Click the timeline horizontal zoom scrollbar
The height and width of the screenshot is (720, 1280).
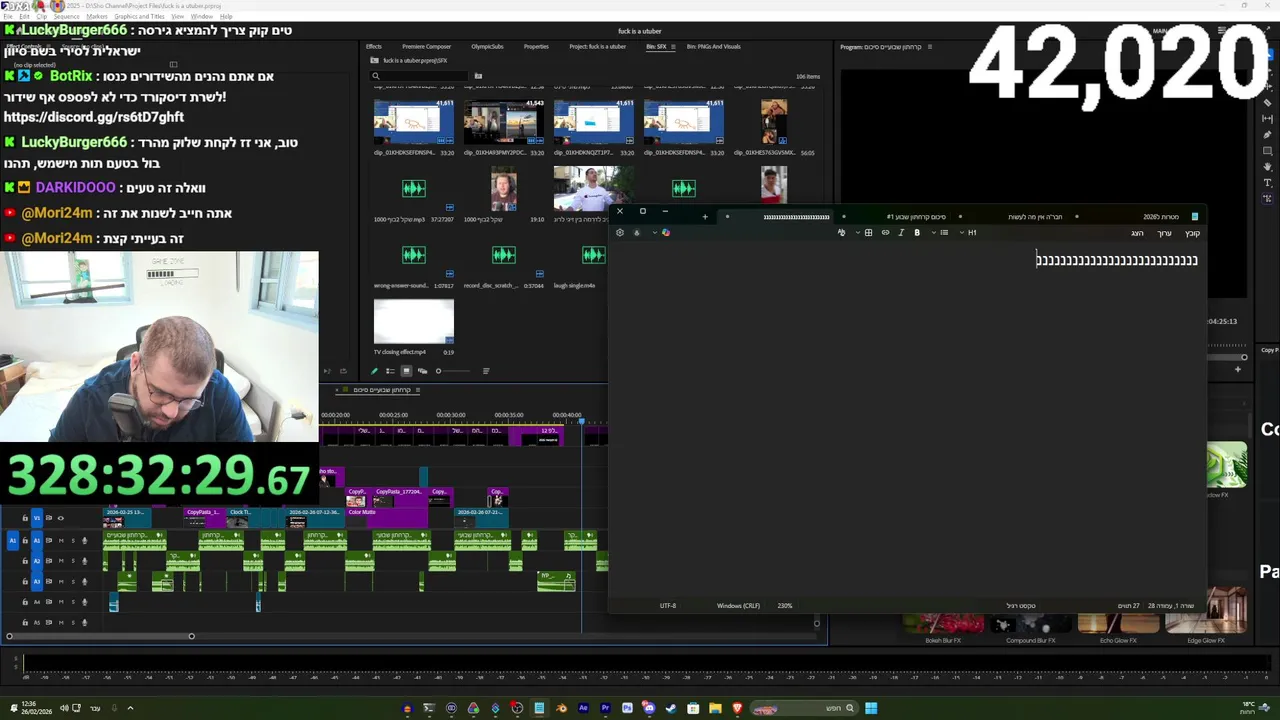point(100,636)
